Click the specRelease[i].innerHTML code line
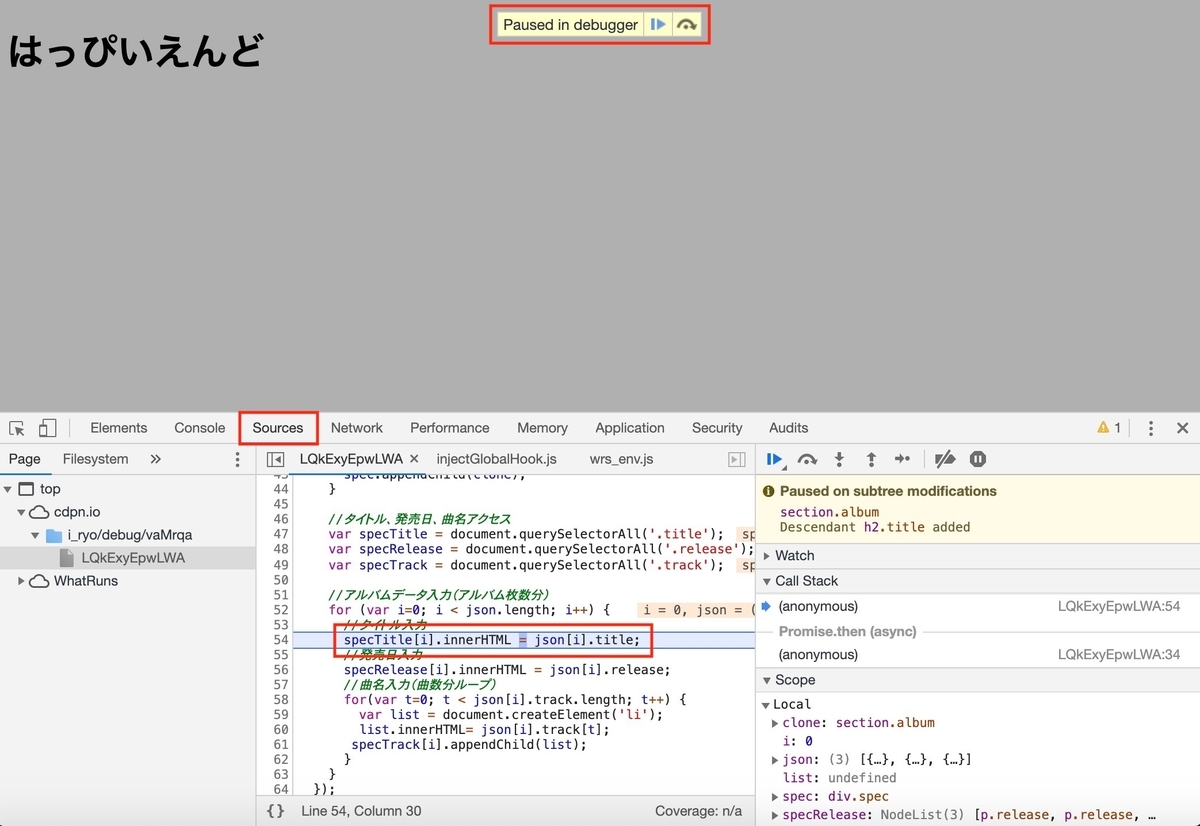This screenshot has height=826, width=1200. 507,670
